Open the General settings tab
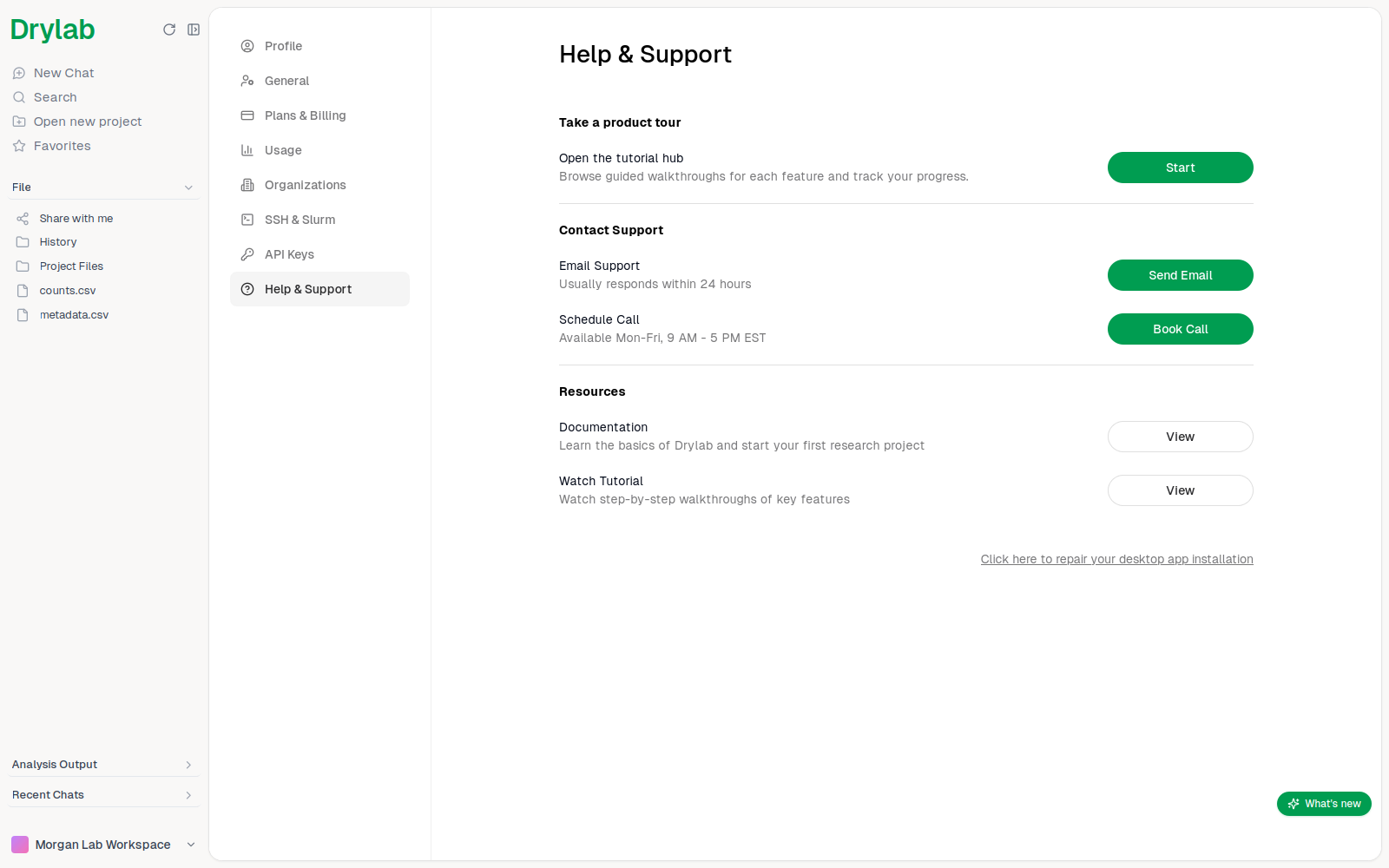 pyautogui.click(x=319, y=81)
